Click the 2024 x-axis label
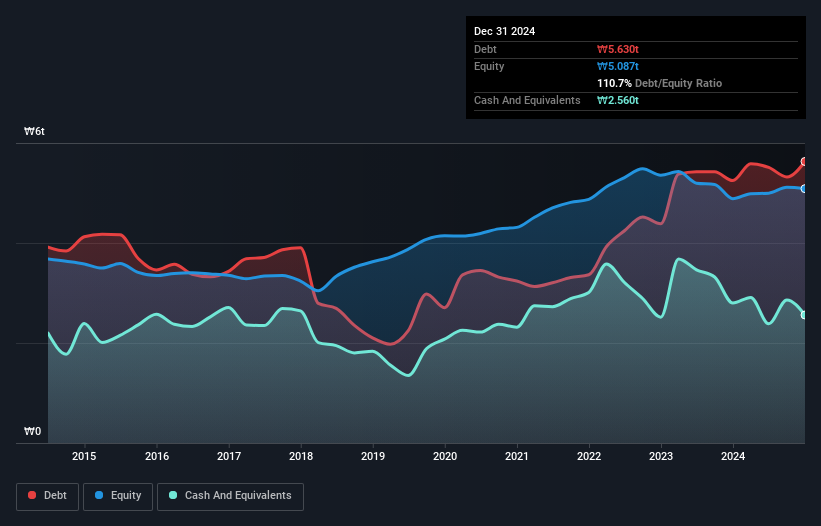Viewport: 821px width, 526px height. [x=733, y=456]
